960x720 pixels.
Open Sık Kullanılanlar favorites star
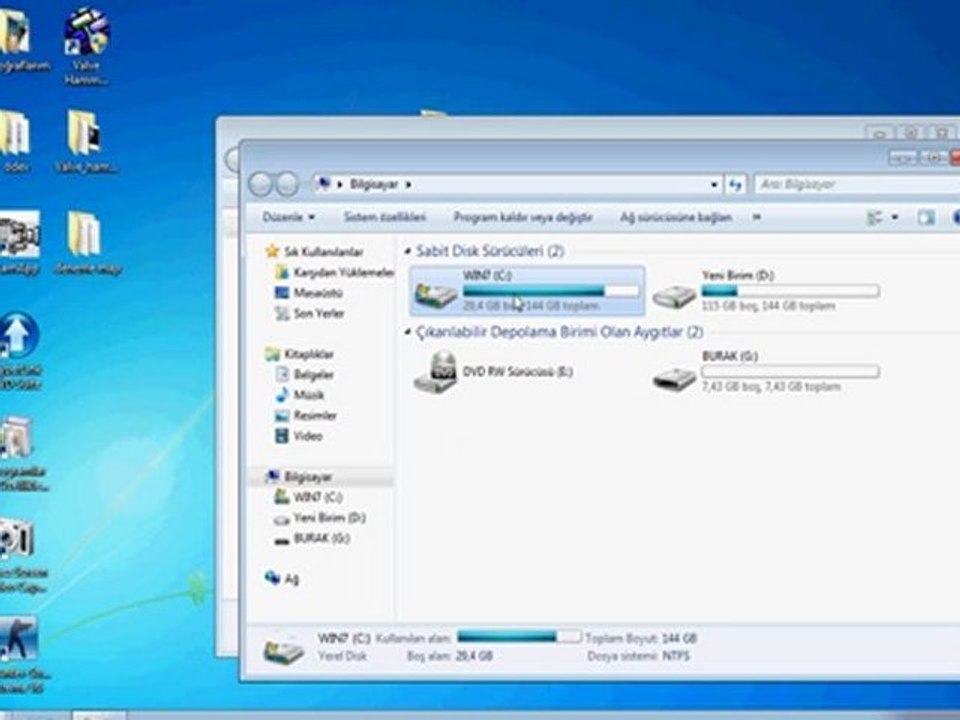pos(272,251)
